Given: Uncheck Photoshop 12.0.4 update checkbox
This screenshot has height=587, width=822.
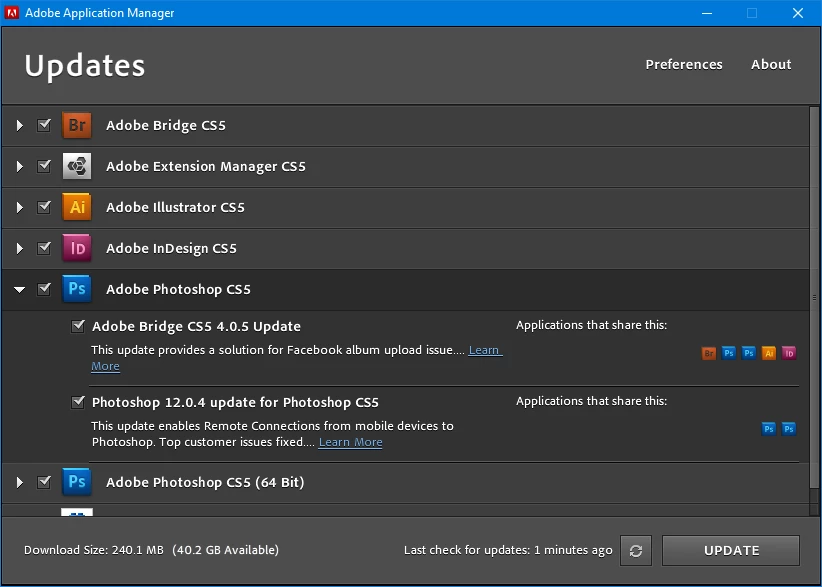Looking at the screenshot, I should (78, 403).
